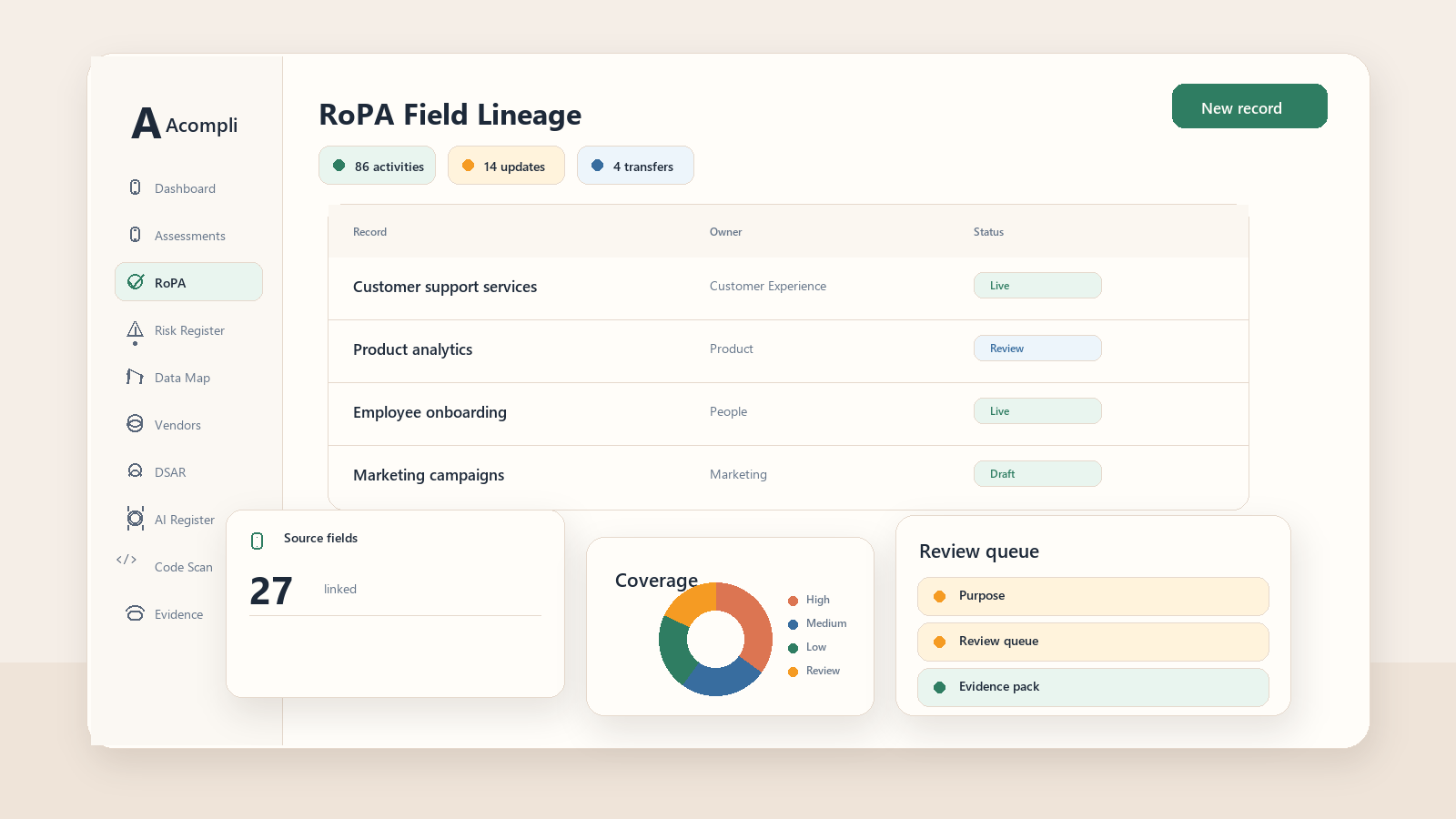Click the Data Map icon

pyautogui.click(x=135, y=377)
